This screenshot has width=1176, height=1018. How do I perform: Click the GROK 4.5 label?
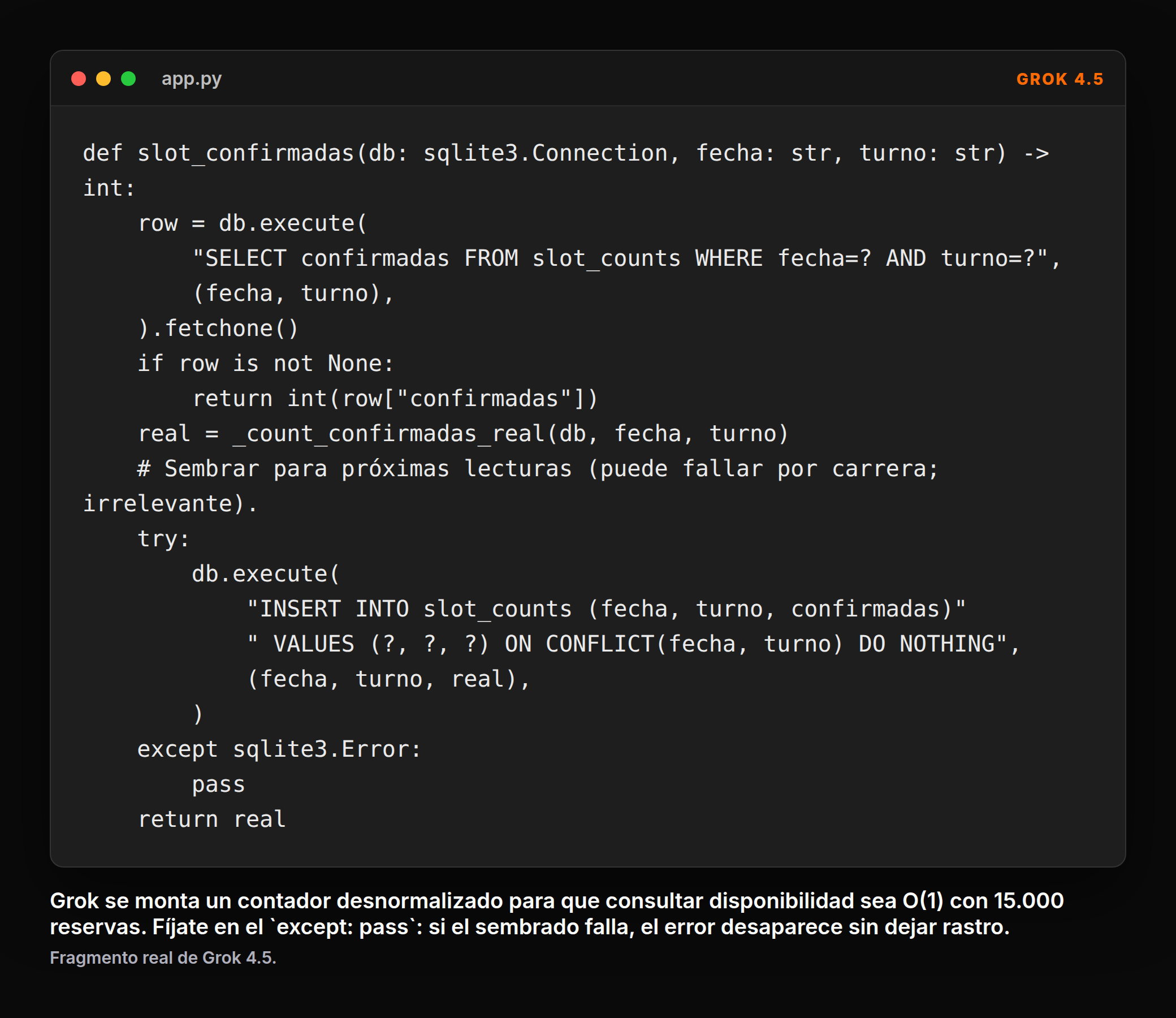click(x=1060, y=79)
